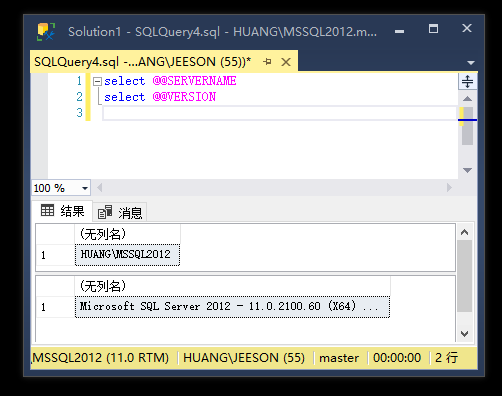Place cursor on empty line 3 in editor
Image resolution: width=502 pixels, height=396 pixels.
[279, 113]
